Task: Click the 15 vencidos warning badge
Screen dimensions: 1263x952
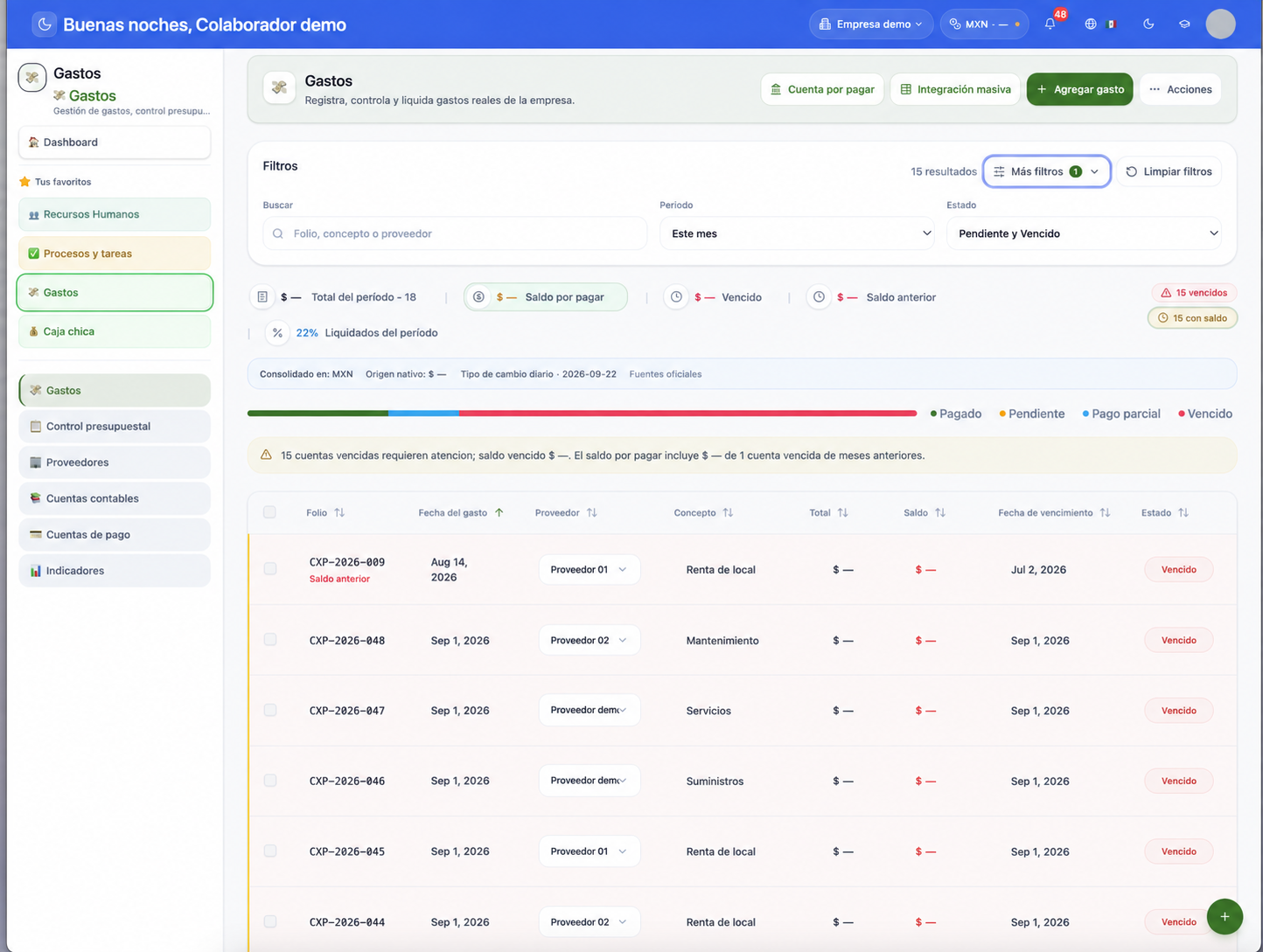Action: (x=1193, y=293)
